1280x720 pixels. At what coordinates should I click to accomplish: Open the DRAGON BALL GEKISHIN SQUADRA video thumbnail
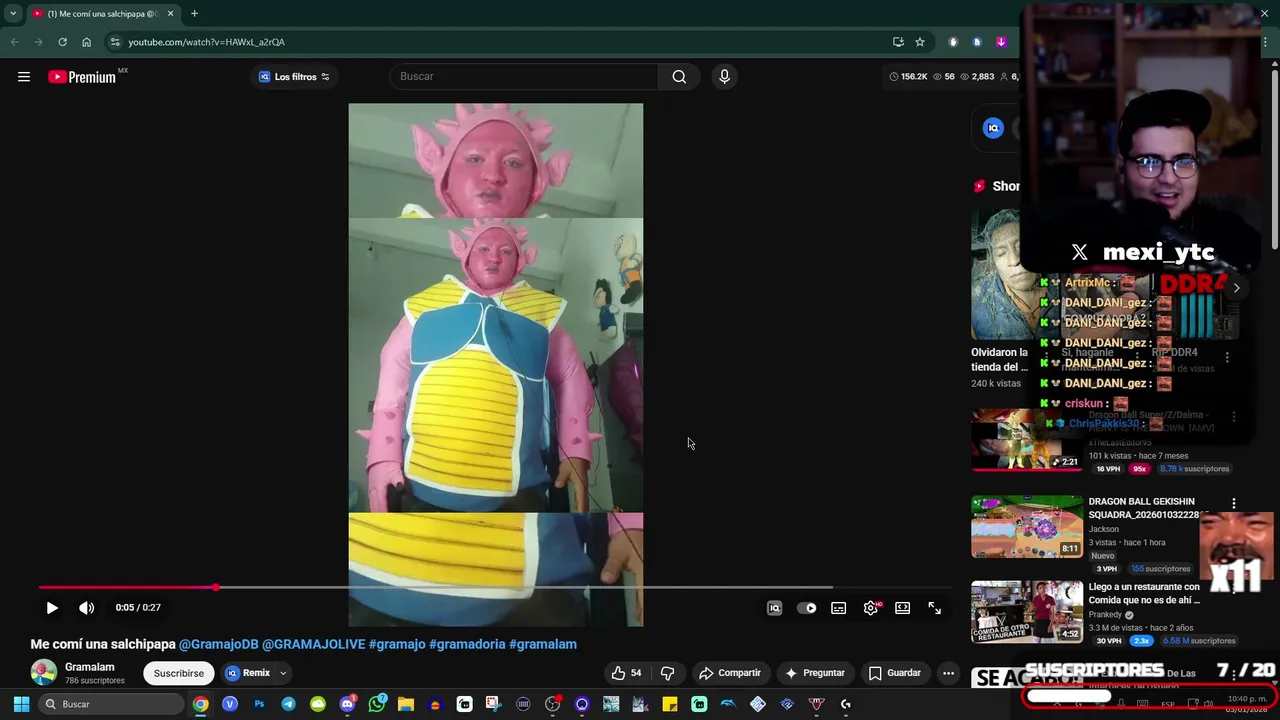pyautogui.click(x=1027, y=527)
